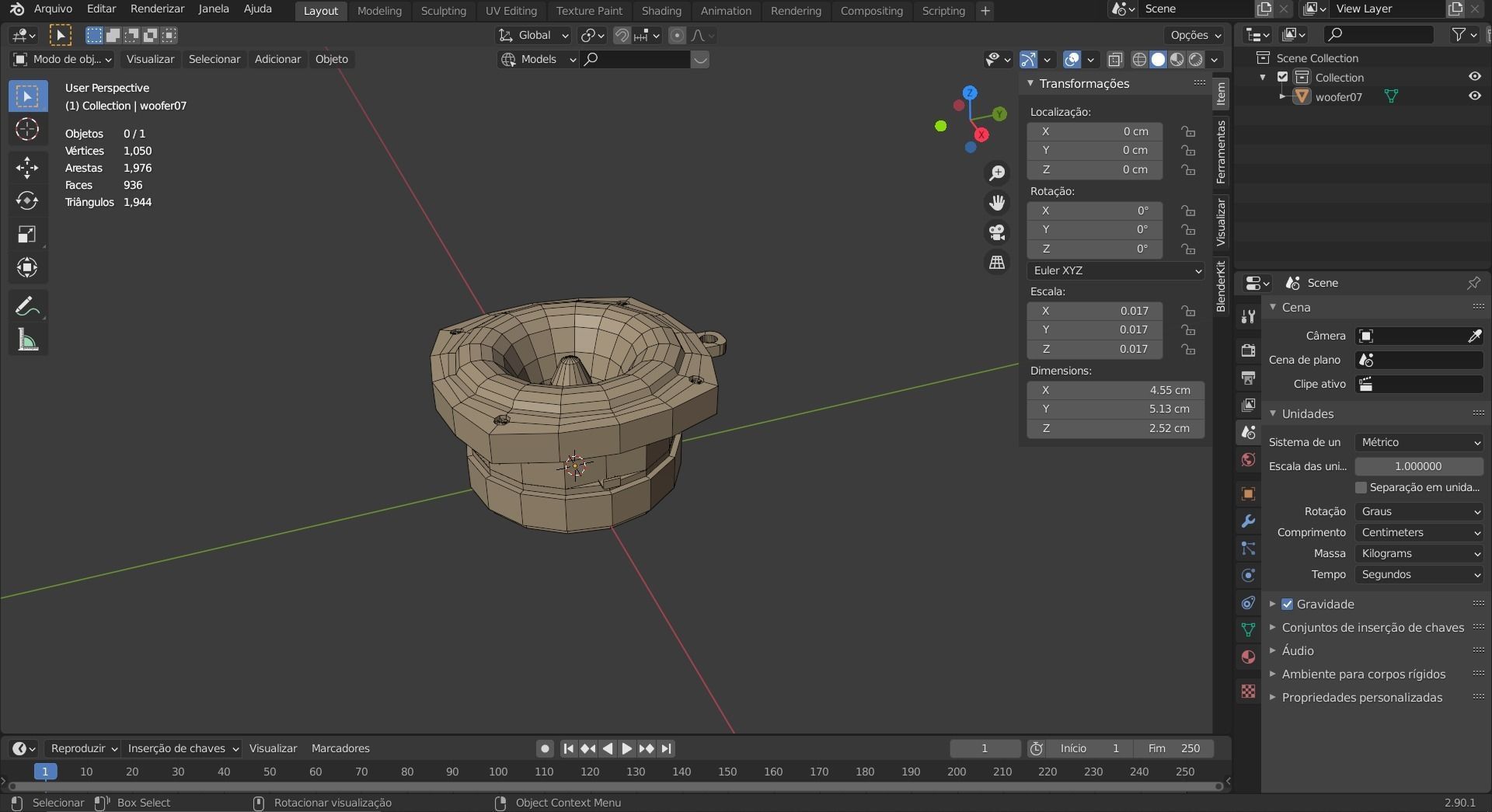
Task: Click current frame number field
Action: click(x=985, y=748)
